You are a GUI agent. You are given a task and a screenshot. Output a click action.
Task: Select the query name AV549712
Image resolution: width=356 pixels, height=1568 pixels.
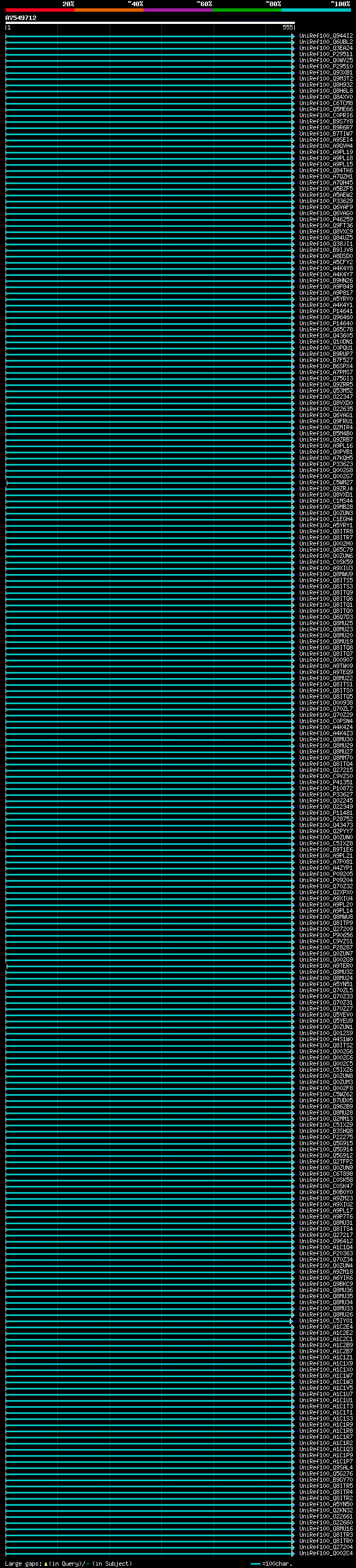(21, 18)
